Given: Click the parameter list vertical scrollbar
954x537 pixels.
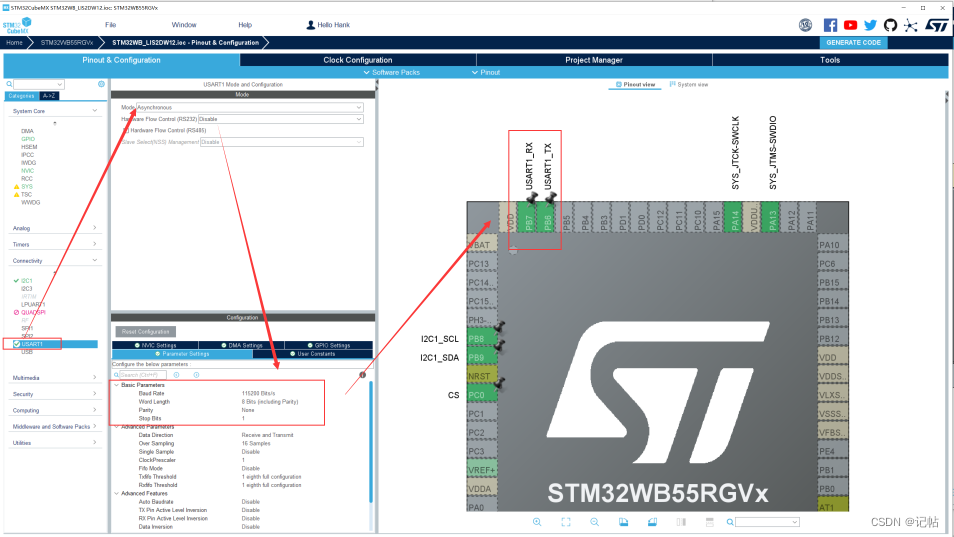Looking at the screenshot, I should pos(371,442).
